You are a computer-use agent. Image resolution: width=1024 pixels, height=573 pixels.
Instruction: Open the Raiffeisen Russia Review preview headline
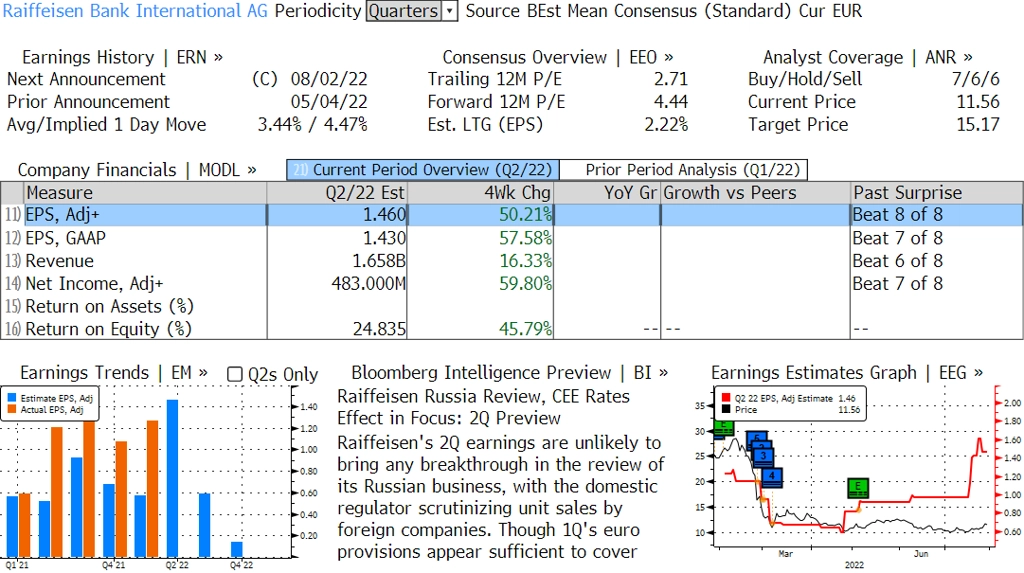click(x=483, y=407)
